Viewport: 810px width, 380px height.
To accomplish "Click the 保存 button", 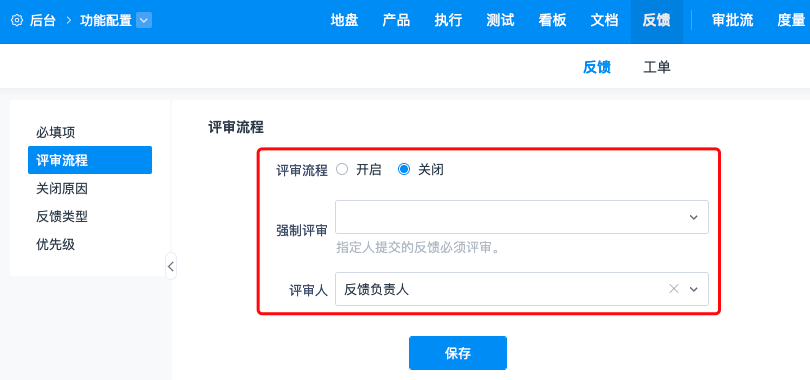I will click(458, 353).
